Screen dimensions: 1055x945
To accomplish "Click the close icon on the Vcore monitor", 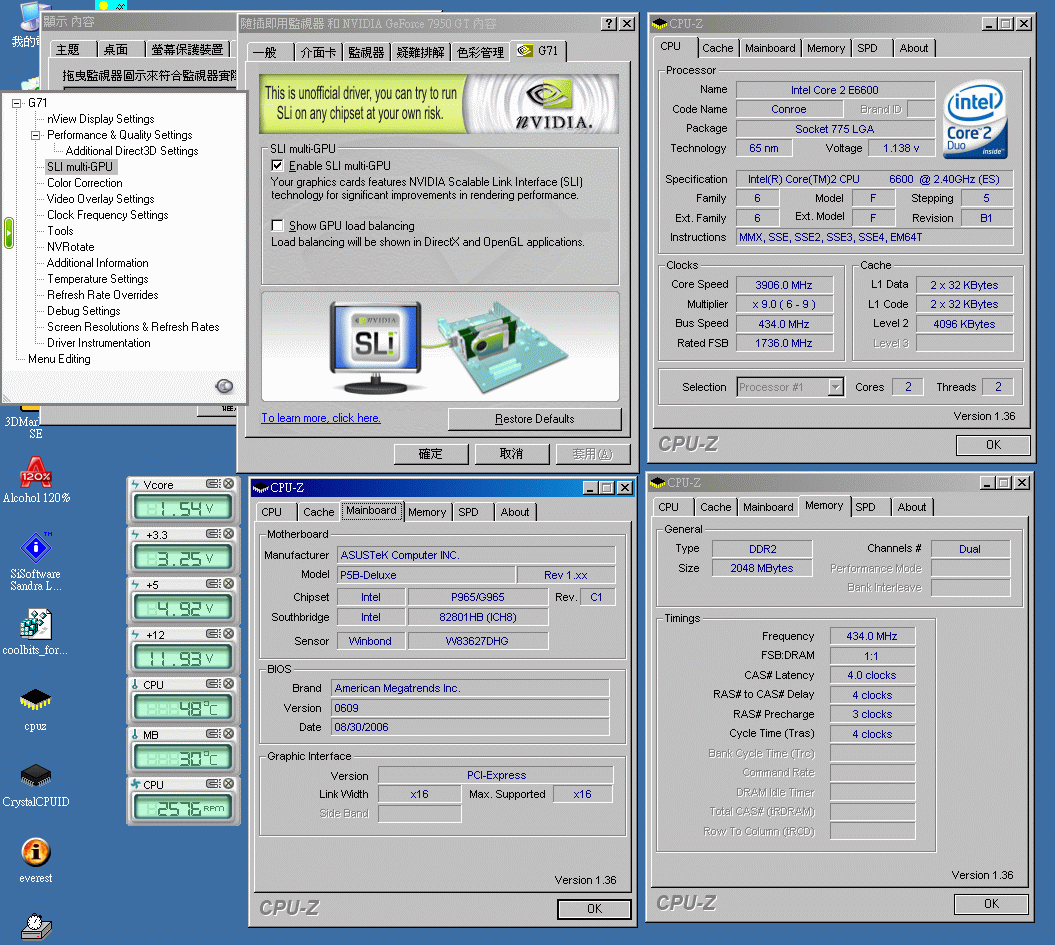I will coord(229,484).
